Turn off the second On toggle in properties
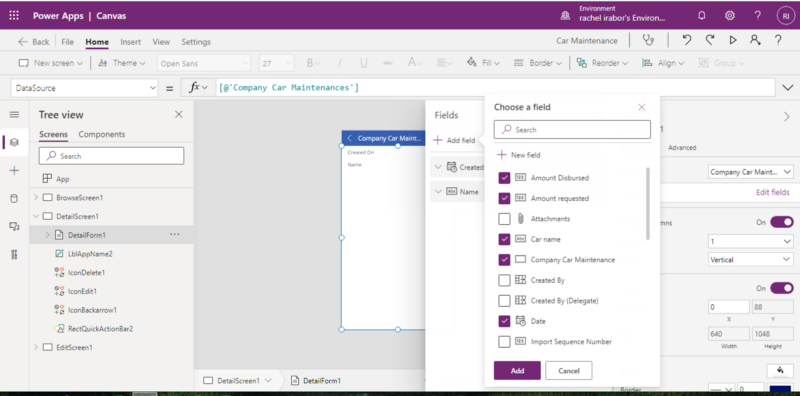 [782, 288]
